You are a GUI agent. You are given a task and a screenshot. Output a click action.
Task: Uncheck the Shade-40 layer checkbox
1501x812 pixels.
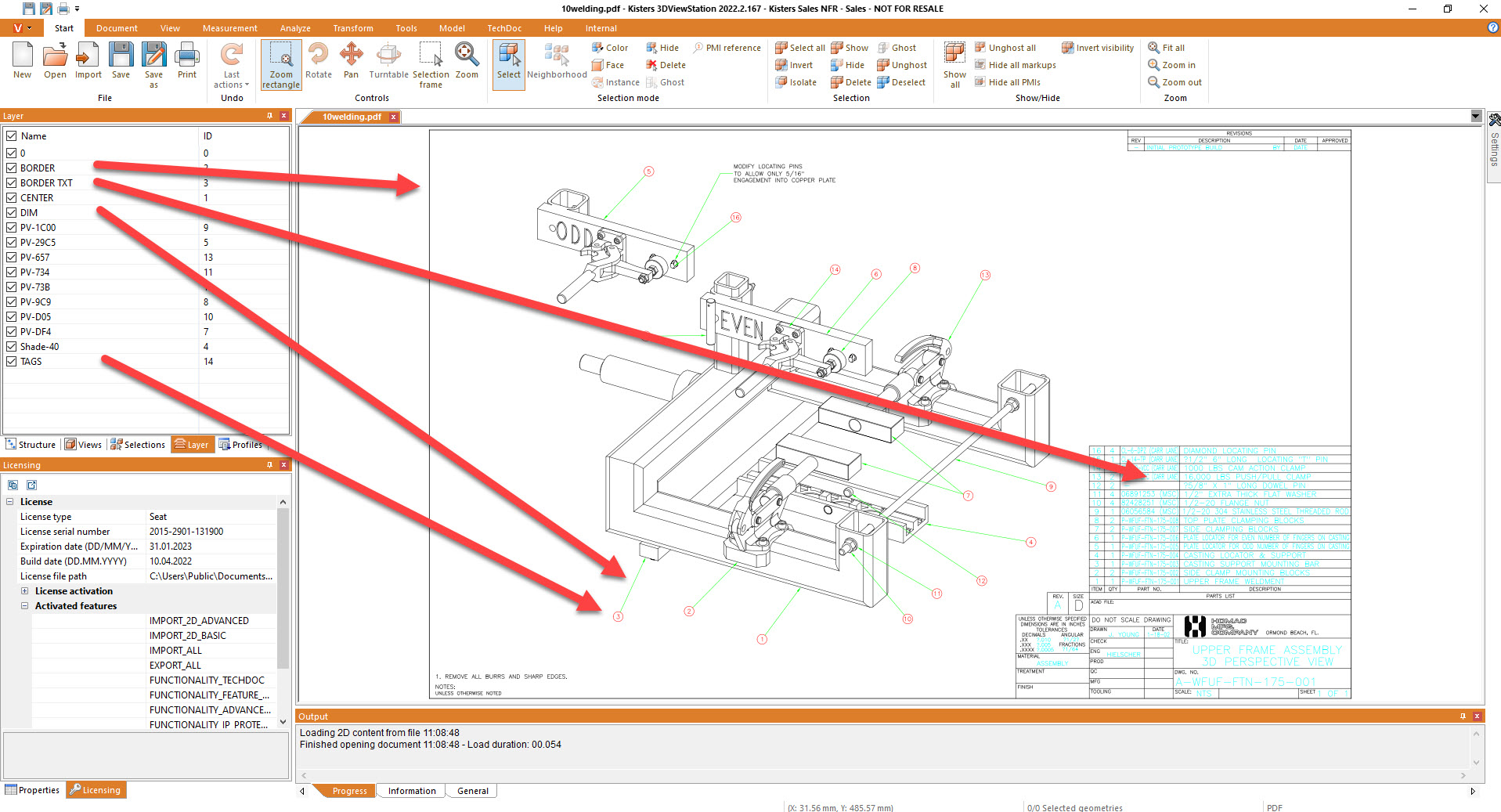pos(12,346)
